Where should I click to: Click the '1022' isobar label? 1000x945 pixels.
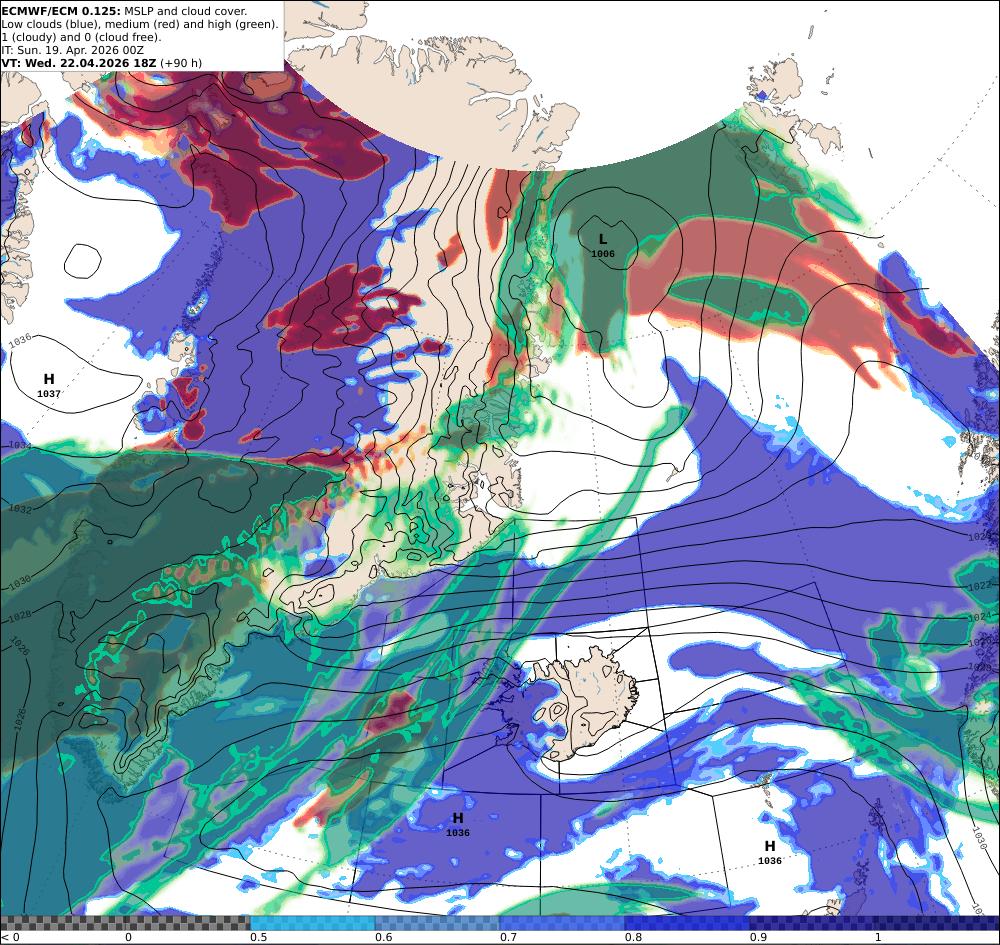point(979,586)
